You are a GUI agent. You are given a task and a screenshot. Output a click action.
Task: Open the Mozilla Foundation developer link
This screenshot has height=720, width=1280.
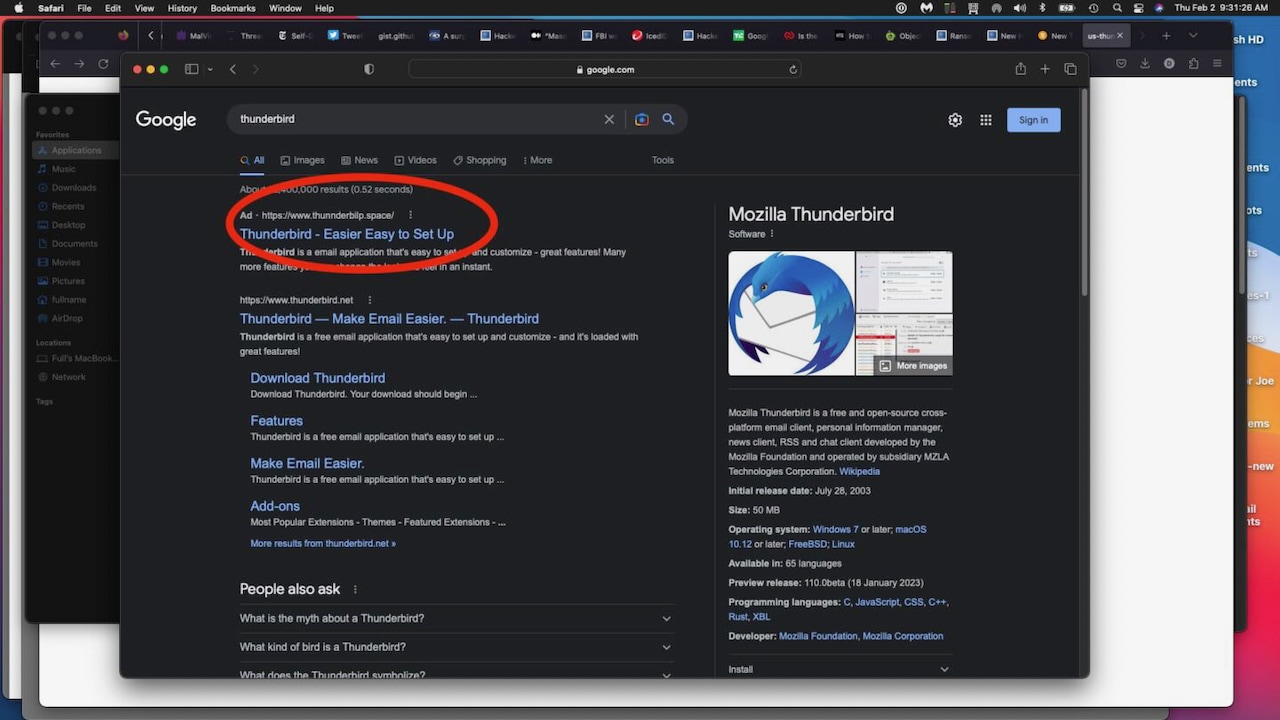818,636
